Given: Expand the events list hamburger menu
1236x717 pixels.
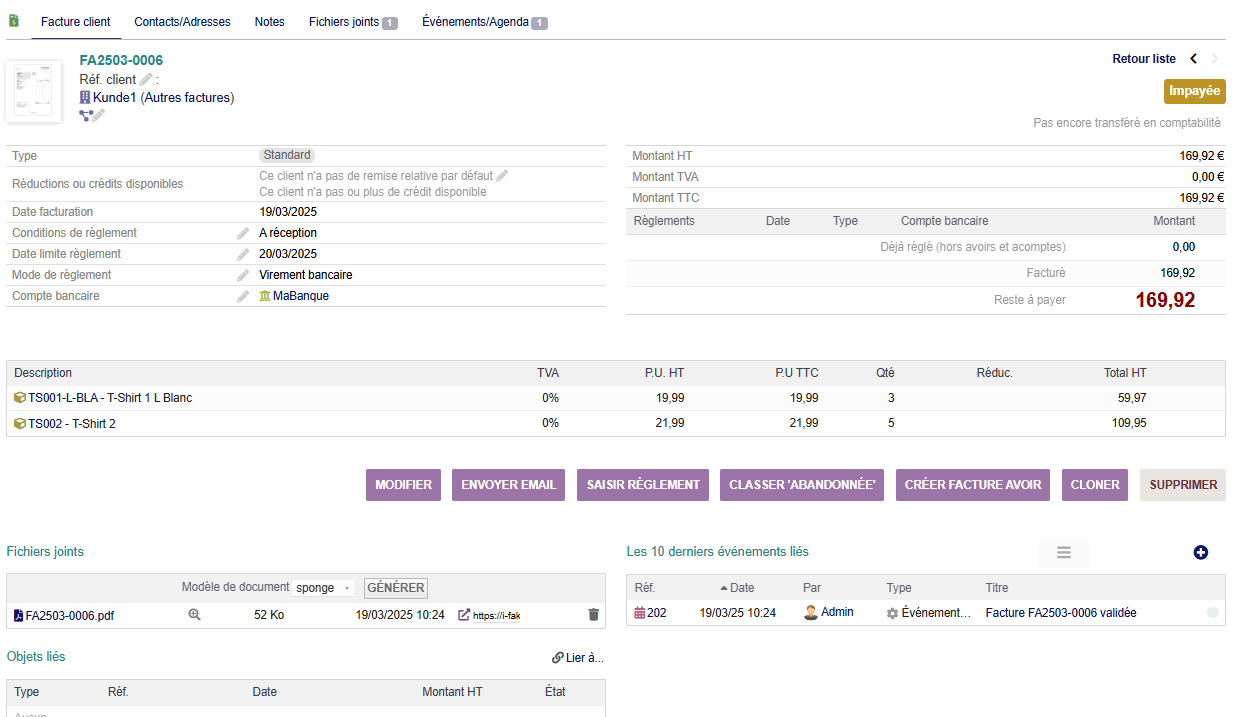Looking at the screenshot, I should tap(1064, 552).
